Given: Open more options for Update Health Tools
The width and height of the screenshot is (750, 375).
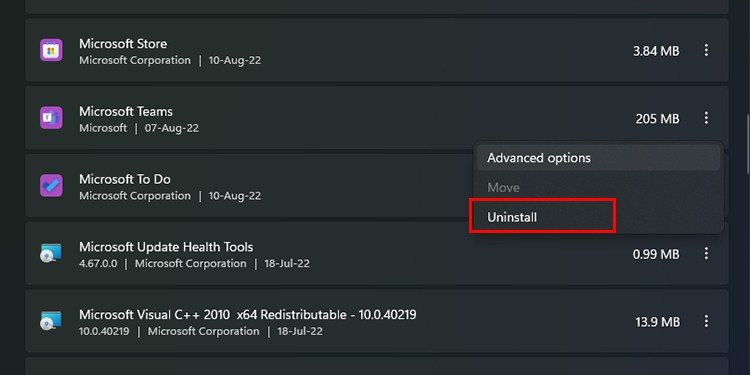Looking at the screenshot, I should tap(706, 254).
